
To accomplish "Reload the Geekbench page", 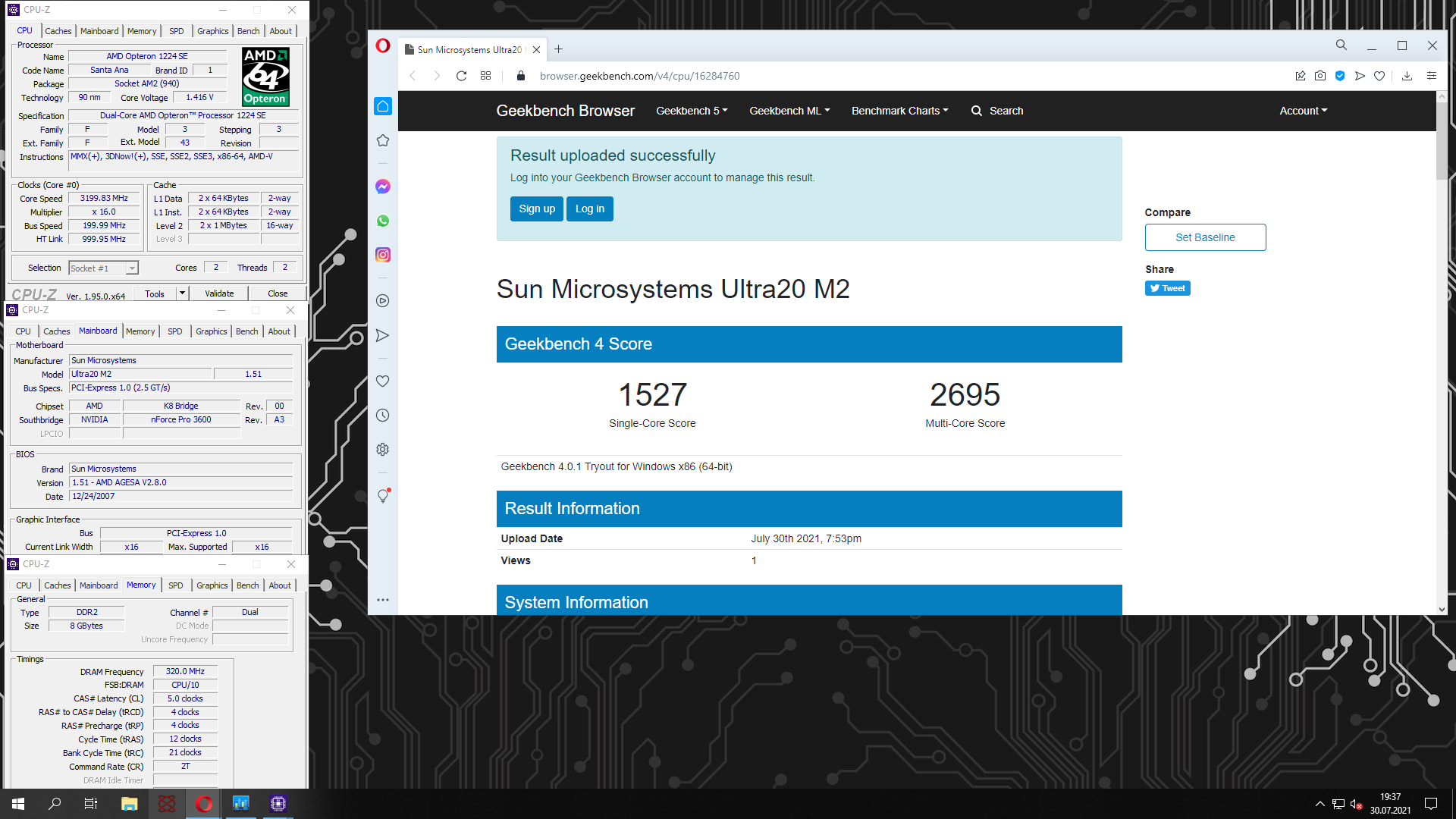I will (461, 76).
